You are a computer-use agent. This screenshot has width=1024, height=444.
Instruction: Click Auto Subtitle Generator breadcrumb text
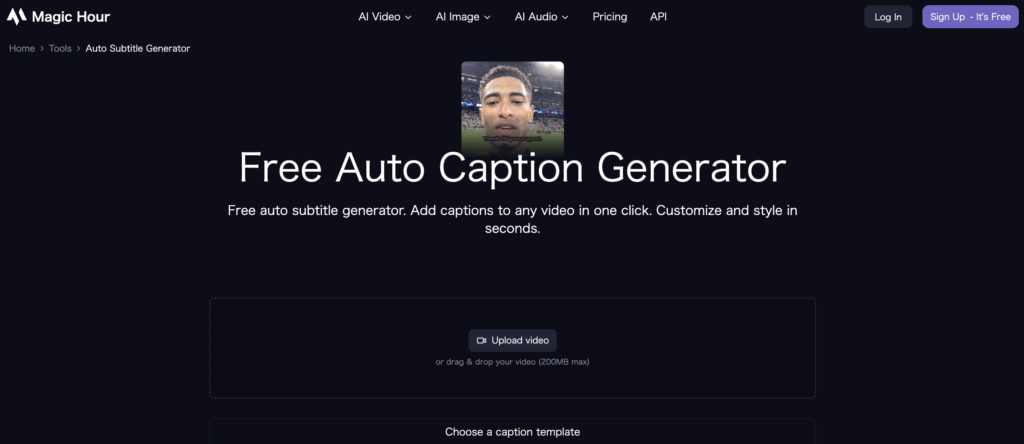coord(138,48)
